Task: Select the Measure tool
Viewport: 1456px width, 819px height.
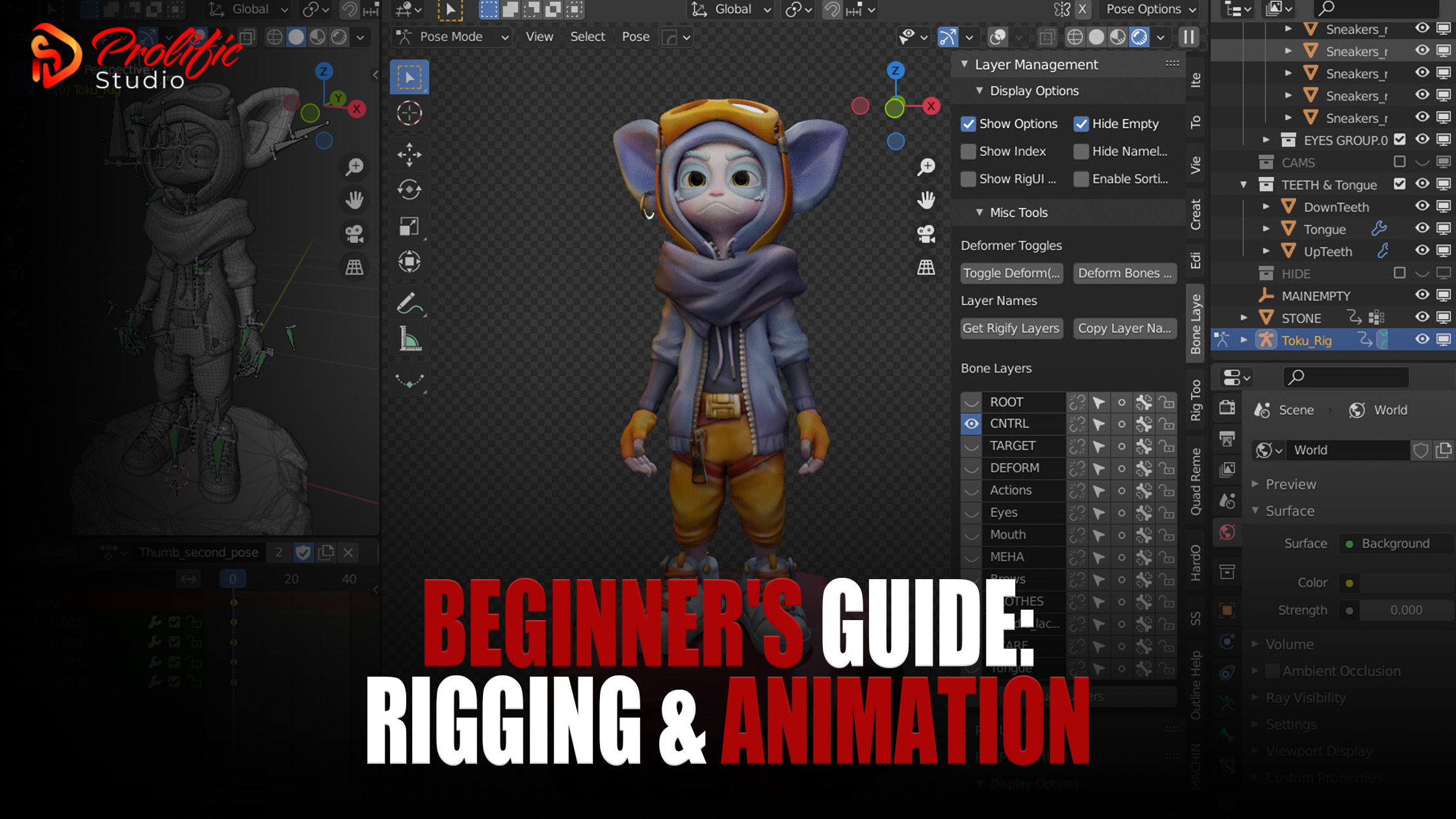Action: point(409,339)
